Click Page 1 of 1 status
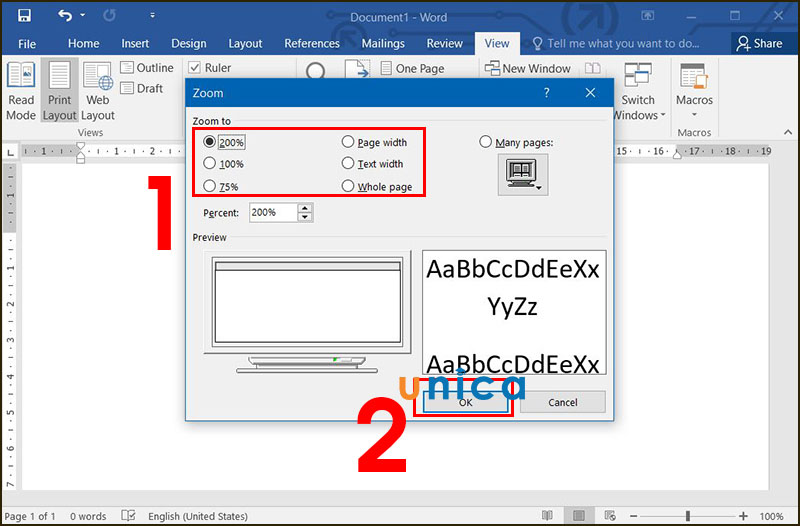Image resolution: width=800 pixels, height=526 pixels. point(30,516)
